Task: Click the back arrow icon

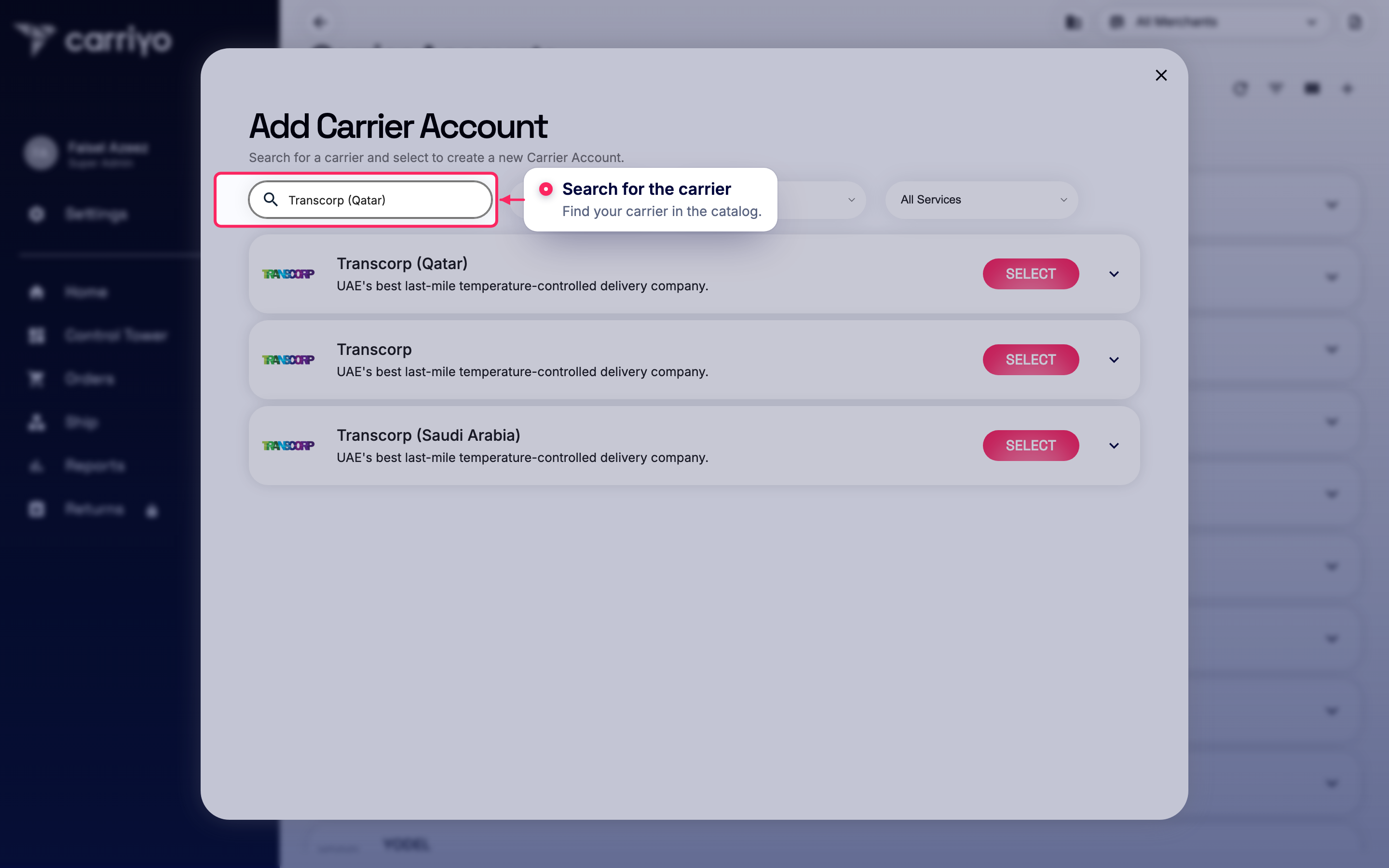Action: coord(320,22)
